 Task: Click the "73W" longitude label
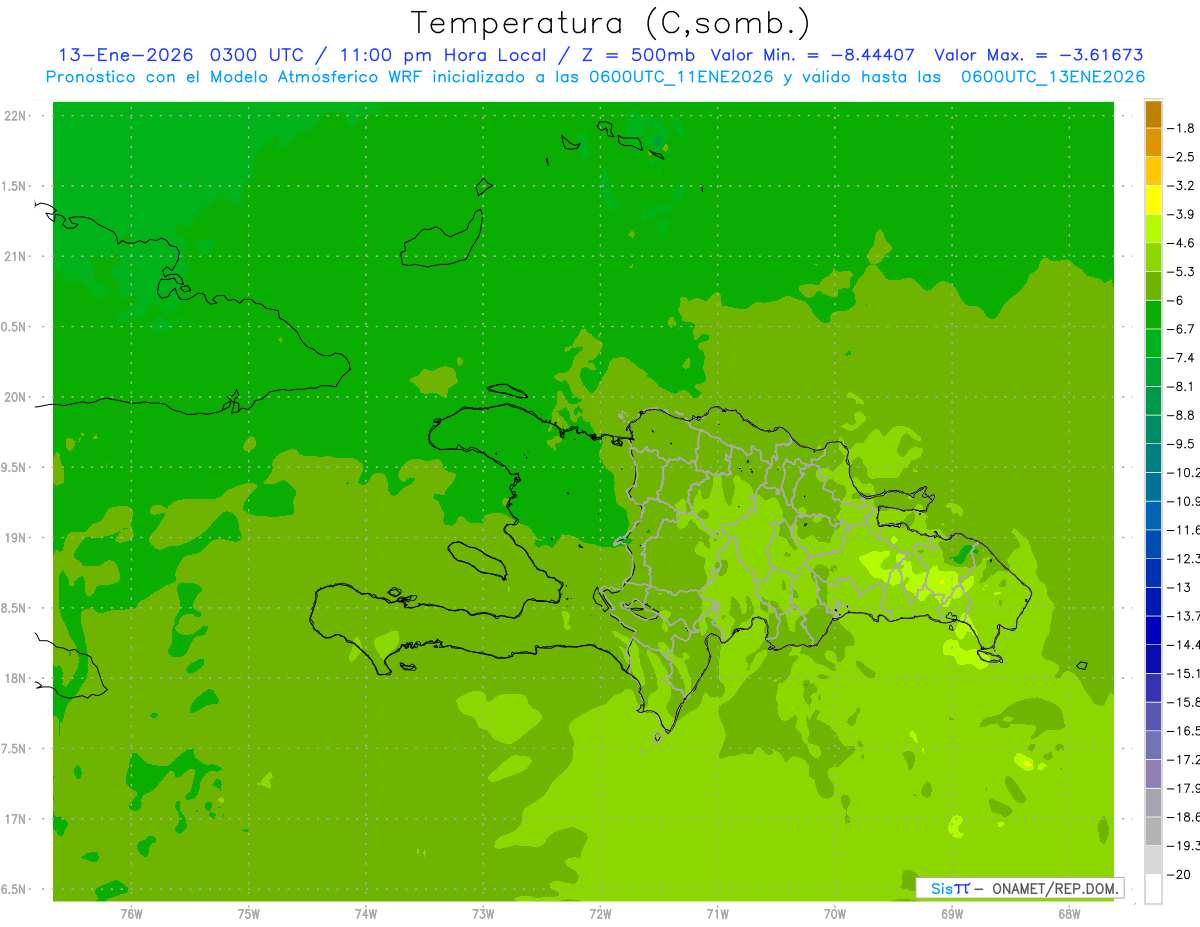point(483,914)
